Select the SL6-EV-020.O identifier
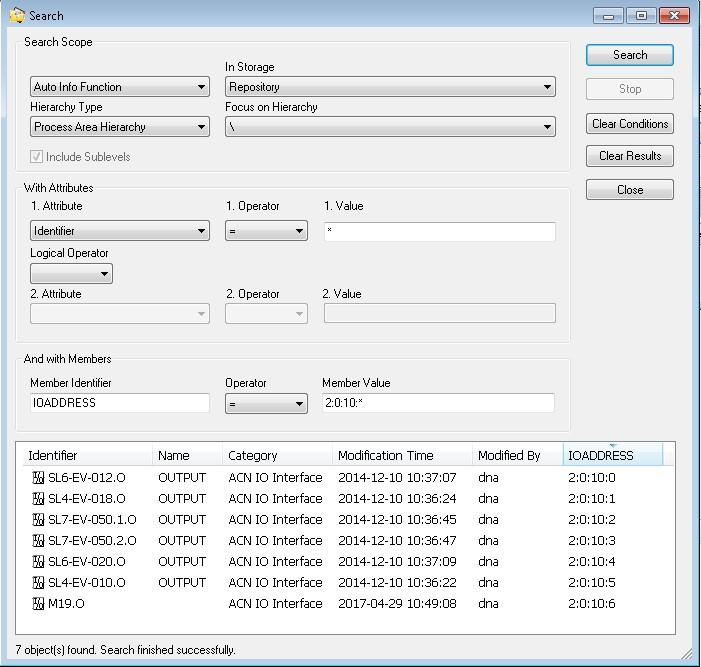This screenshot has height=667, width=701. (87, 561)
